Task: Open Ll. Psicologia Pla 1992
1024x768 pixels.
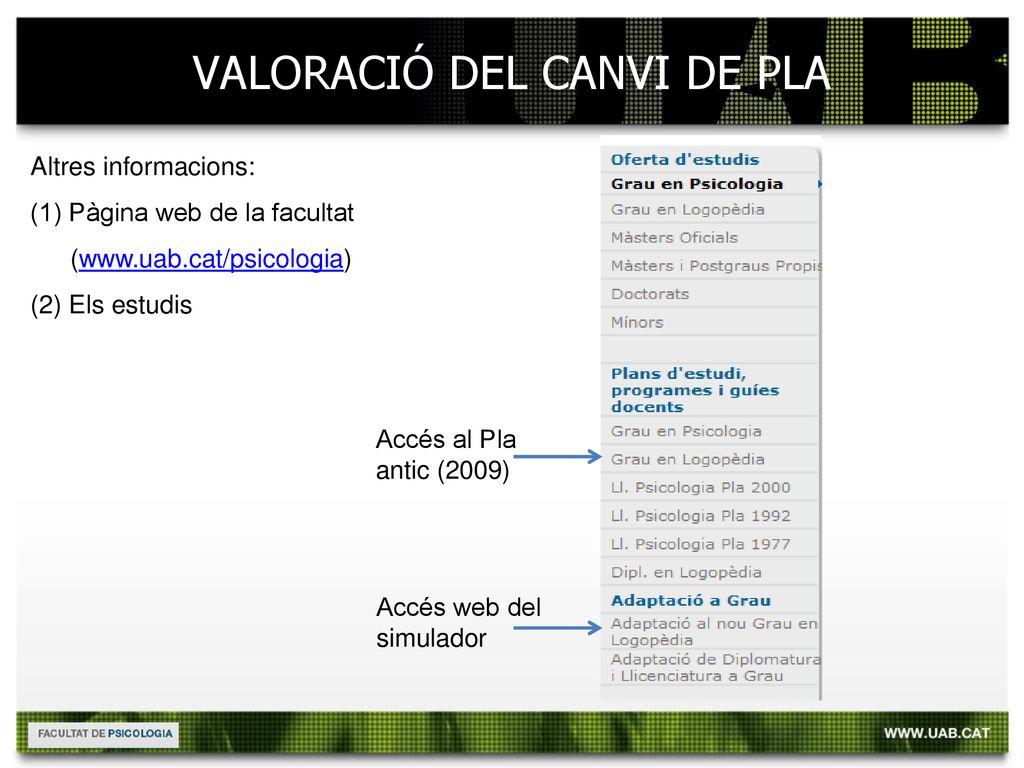Action: (x=700, y=516)
